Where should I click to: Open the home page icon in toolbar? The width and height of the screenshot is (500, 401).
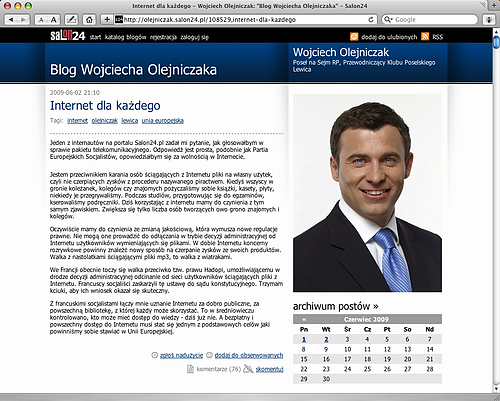click(89, 20)
